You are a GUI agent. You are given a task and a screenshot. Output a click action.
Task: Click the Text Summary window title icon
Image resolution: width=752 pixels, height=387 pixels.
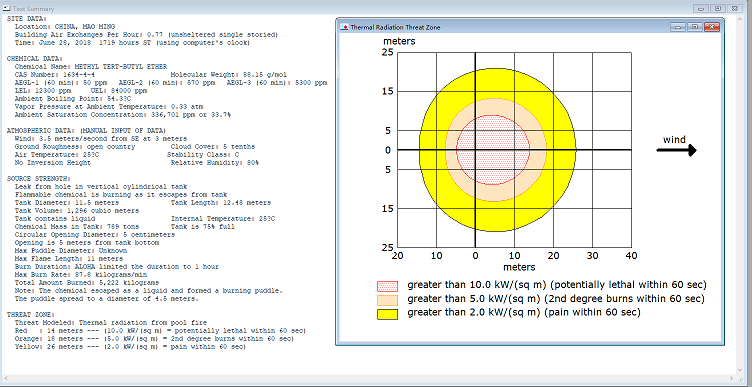tap(7, 8)
